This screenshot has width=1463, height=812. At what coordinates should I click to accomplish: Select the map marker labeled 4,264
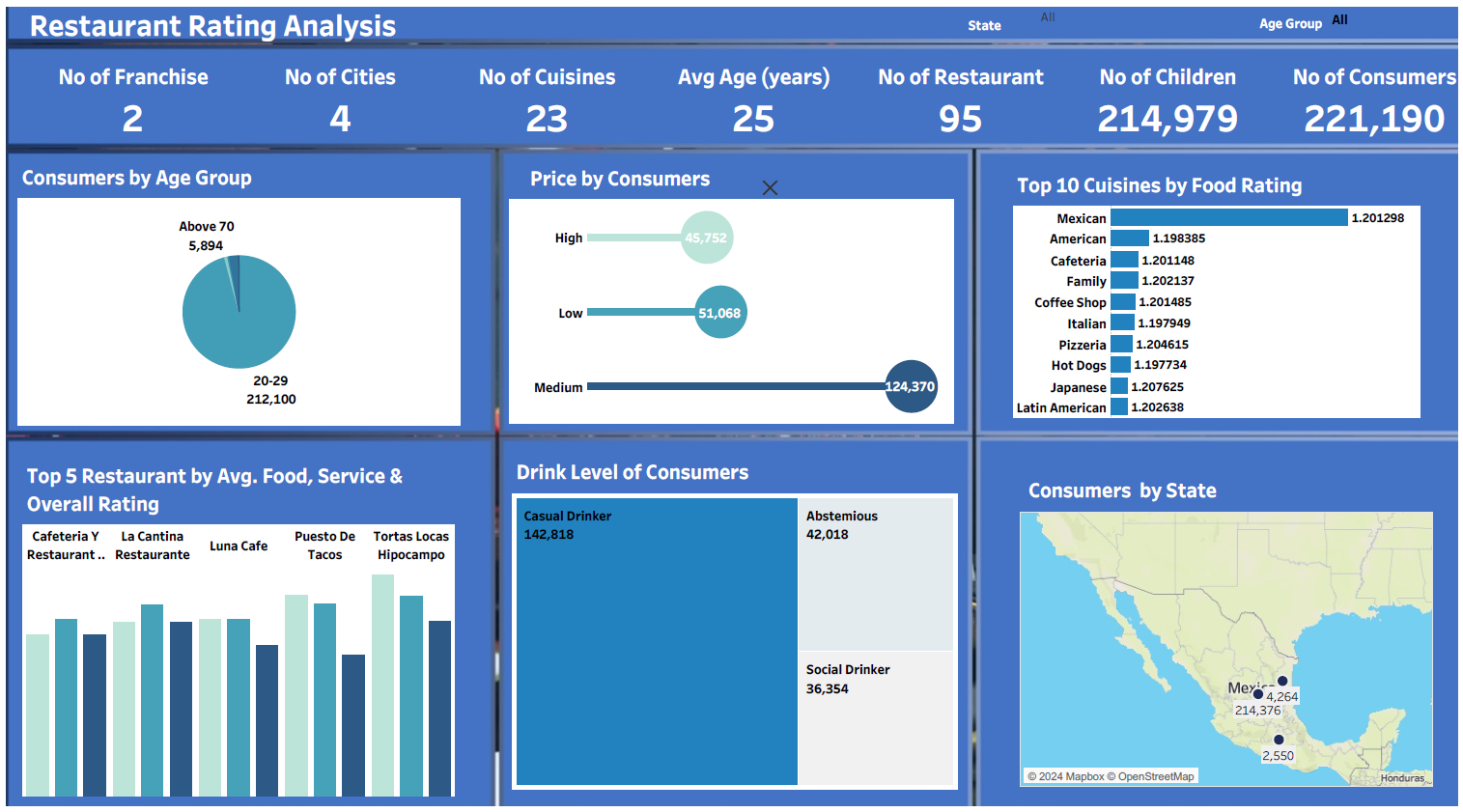[1282, 681]
